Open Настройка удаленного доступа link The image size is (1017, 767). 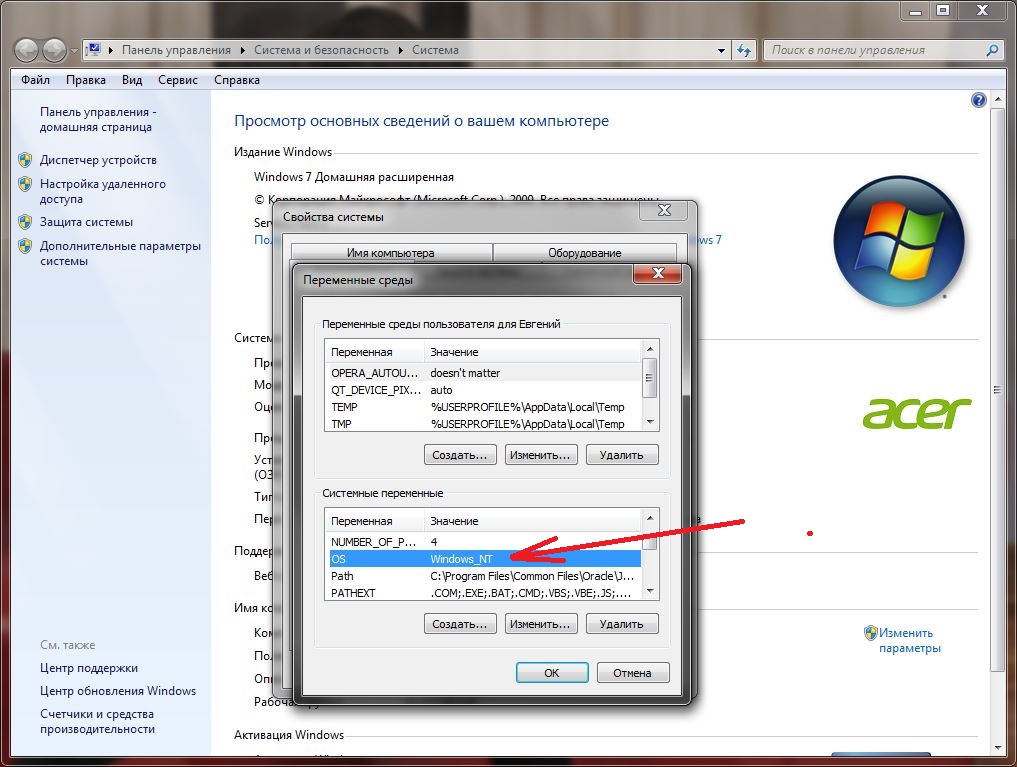(102, 191)
